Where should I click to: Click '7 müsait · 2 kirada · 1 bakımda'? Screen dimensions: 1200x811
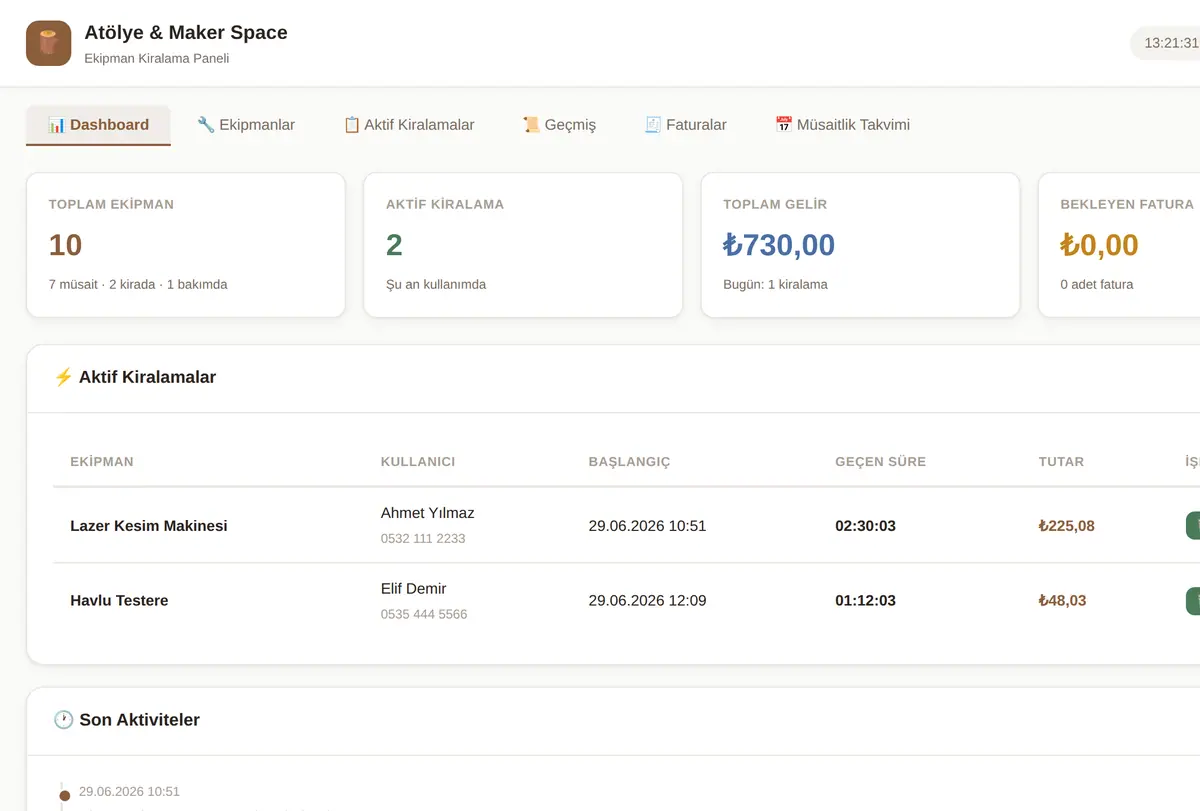click(x=138, y=284)
